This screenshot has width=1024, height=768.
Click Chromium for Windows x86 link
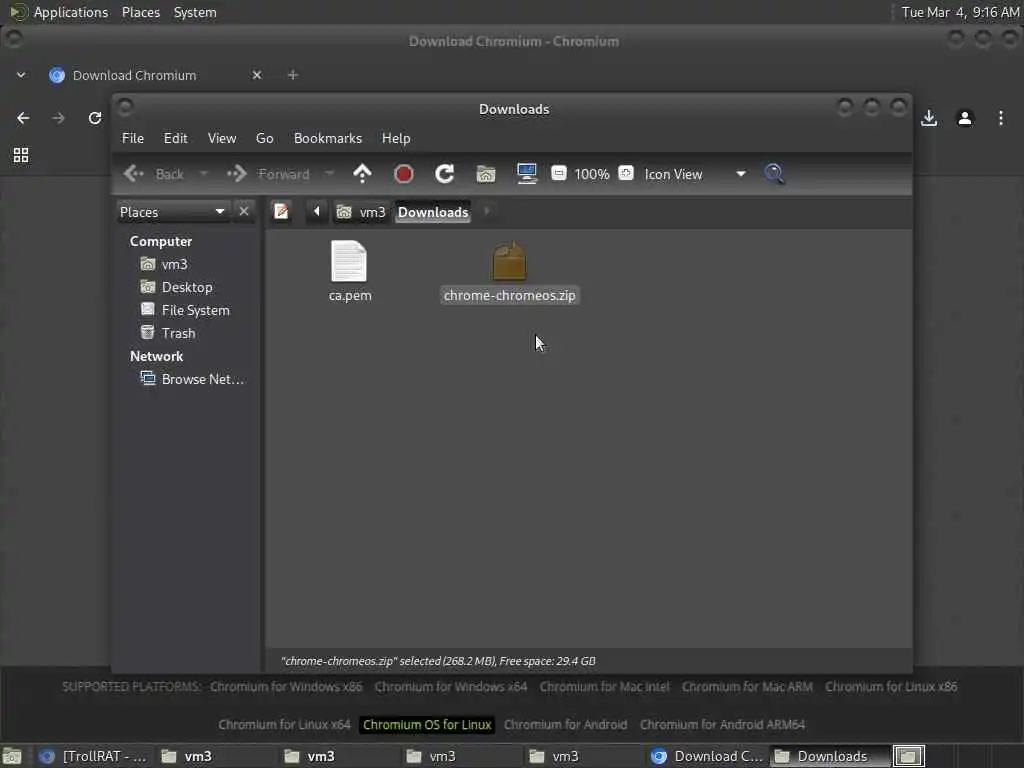tap(286, 686)
